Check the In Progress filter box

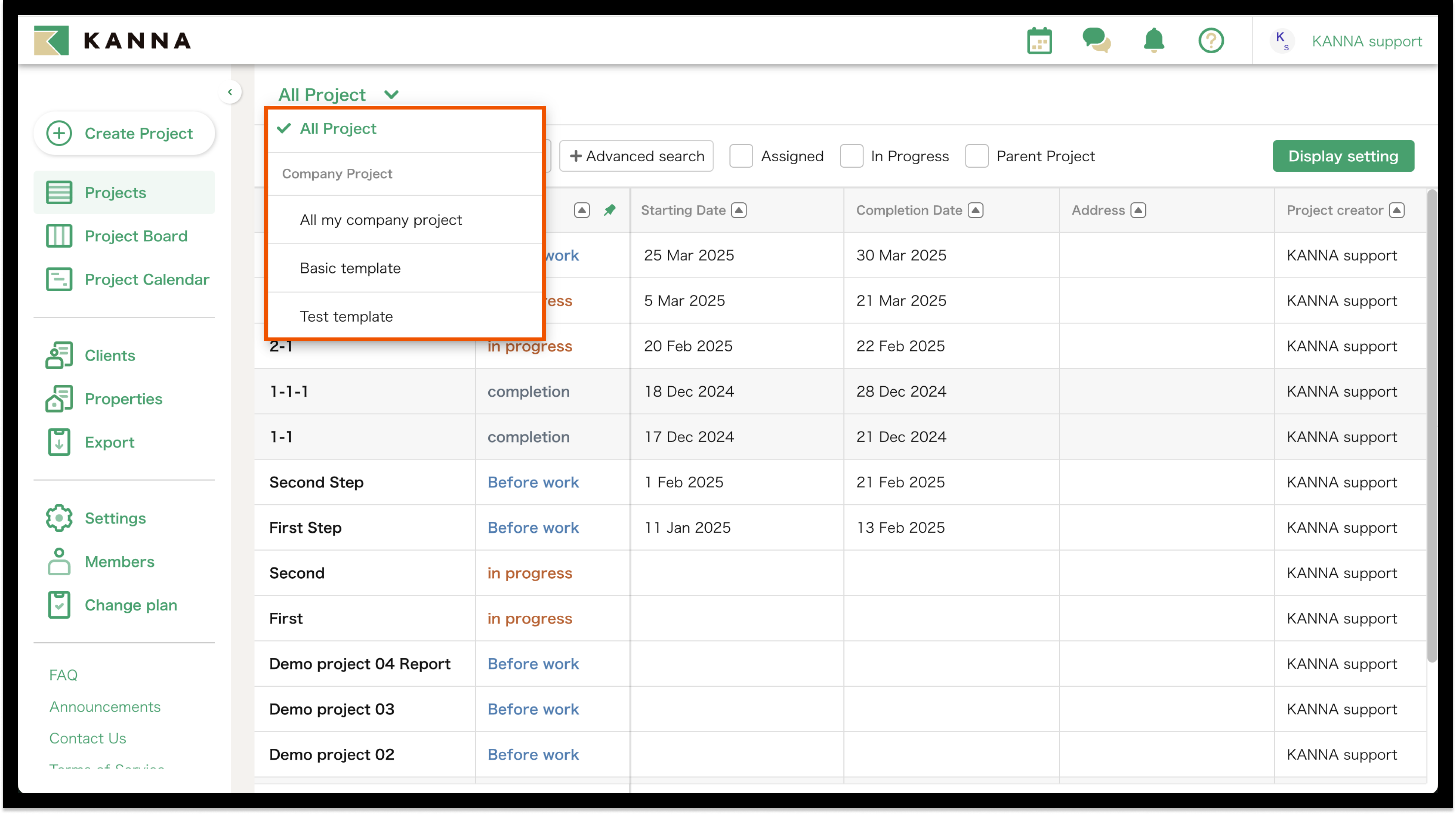851,156
